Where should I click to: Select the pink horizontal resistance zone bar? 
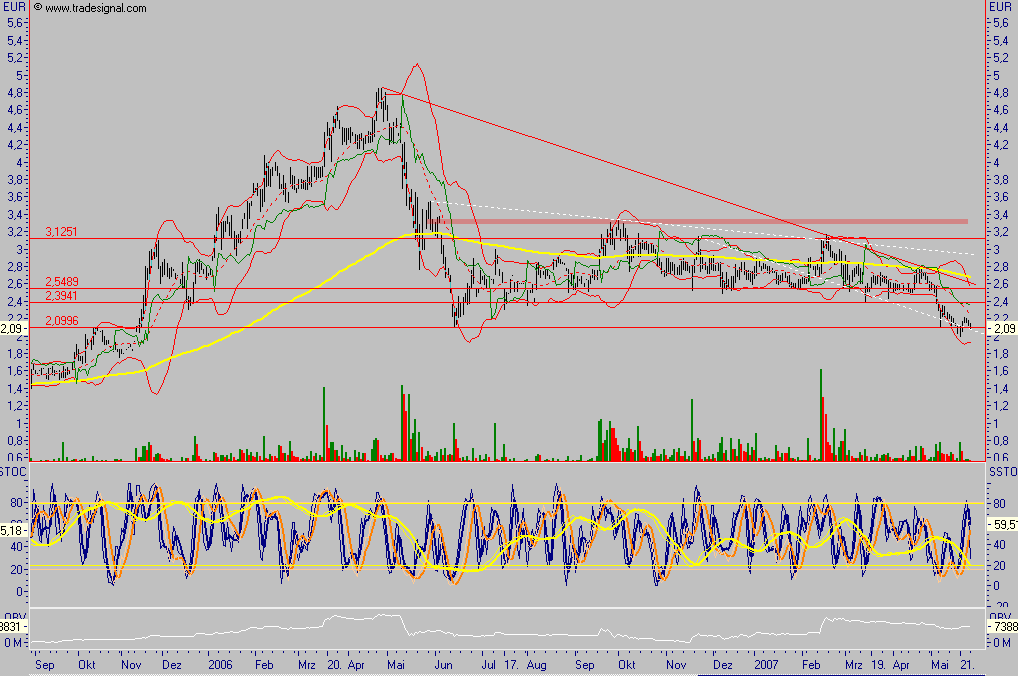tap(704, 221)
